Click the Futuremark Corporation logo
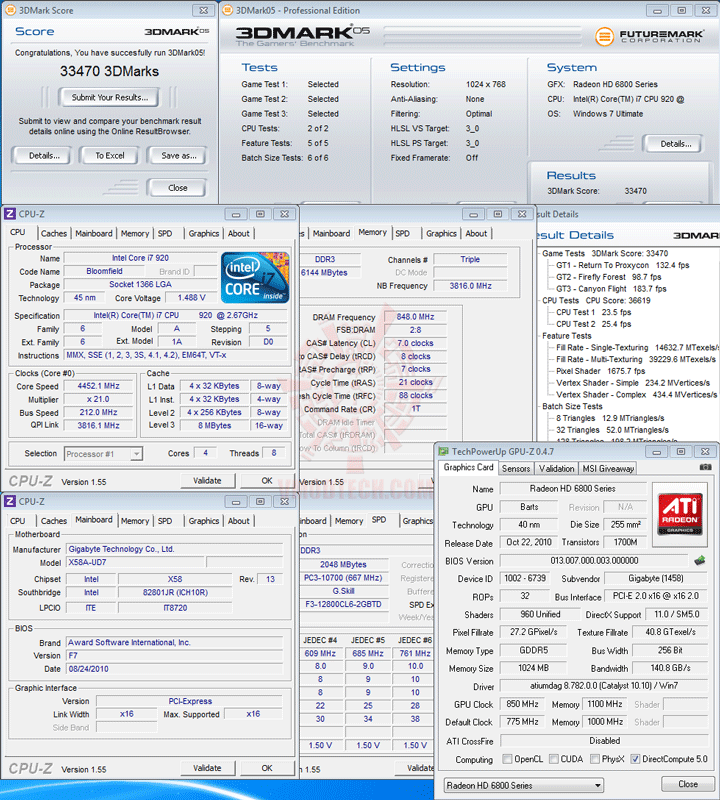Viewport: 720px width, 800px height. pos(649,36)
